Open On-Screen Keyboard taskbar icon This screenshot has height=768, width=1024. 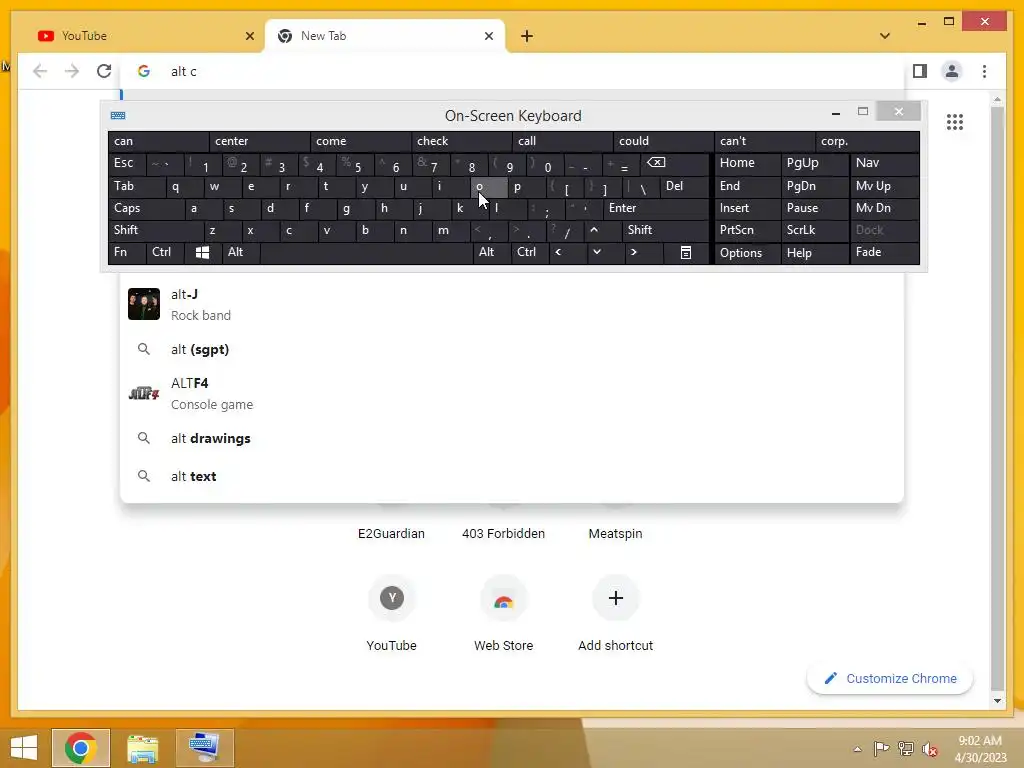pyautogui.click(x=204, y=748)
